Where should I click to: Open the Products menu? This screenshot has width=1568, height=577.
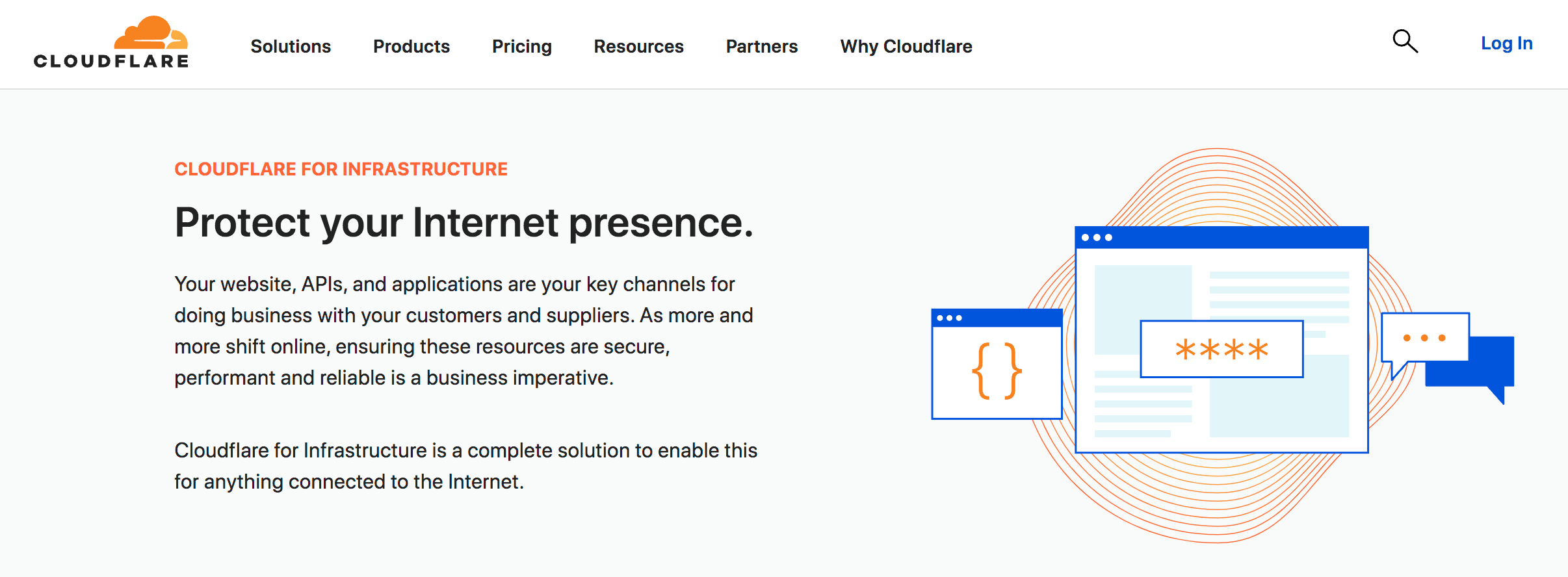[x=412, y=46]
